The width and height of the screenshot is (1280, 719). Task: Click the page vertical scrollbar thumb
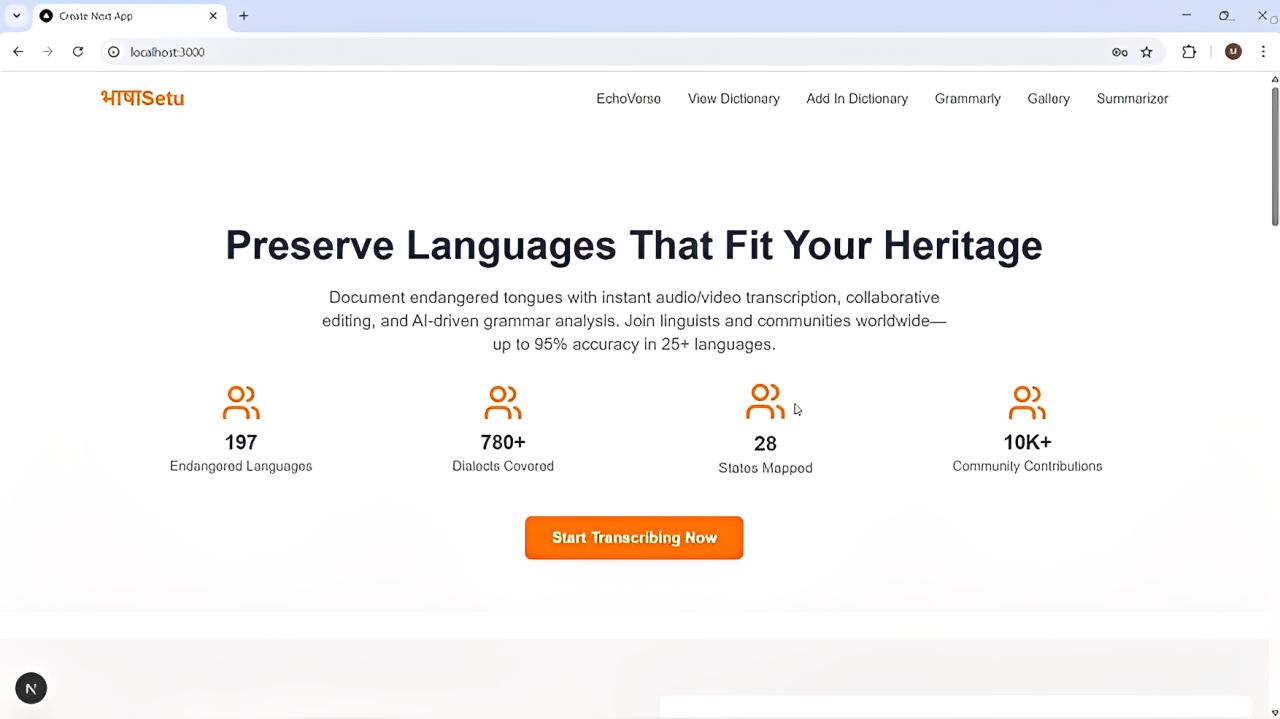pos(1274,155)
